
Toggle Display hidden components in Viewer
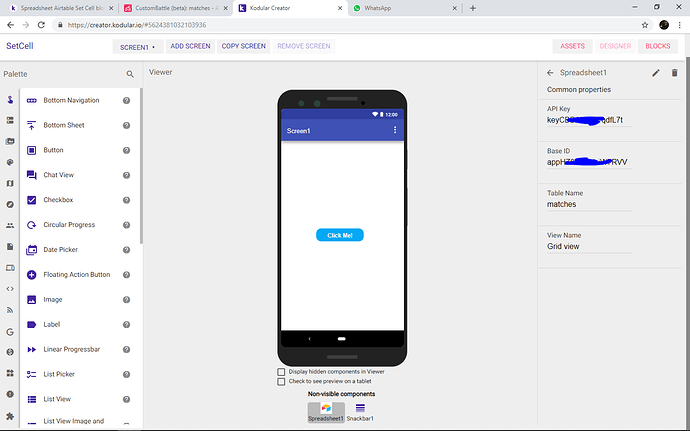point(281,372)
